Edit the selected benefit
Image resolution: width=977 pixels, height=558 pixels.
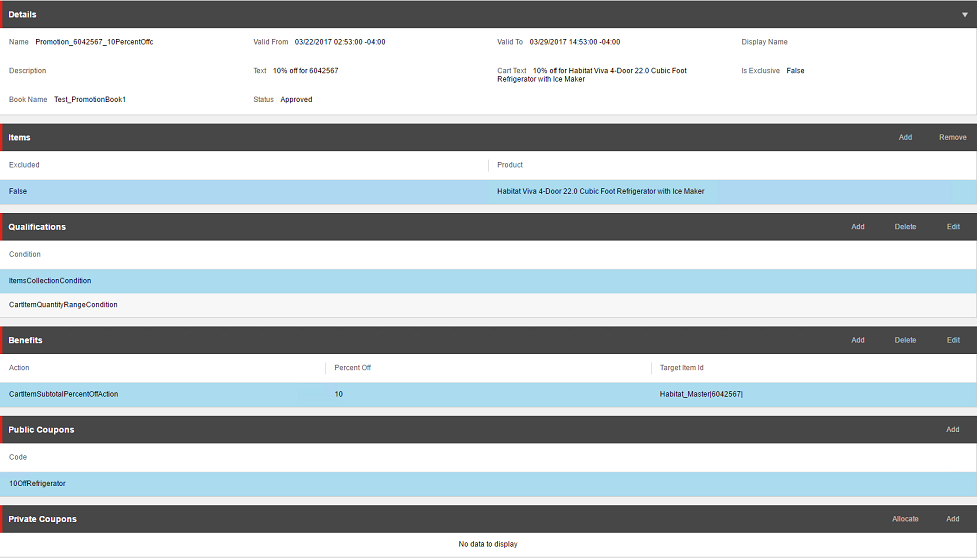[953, 340]
